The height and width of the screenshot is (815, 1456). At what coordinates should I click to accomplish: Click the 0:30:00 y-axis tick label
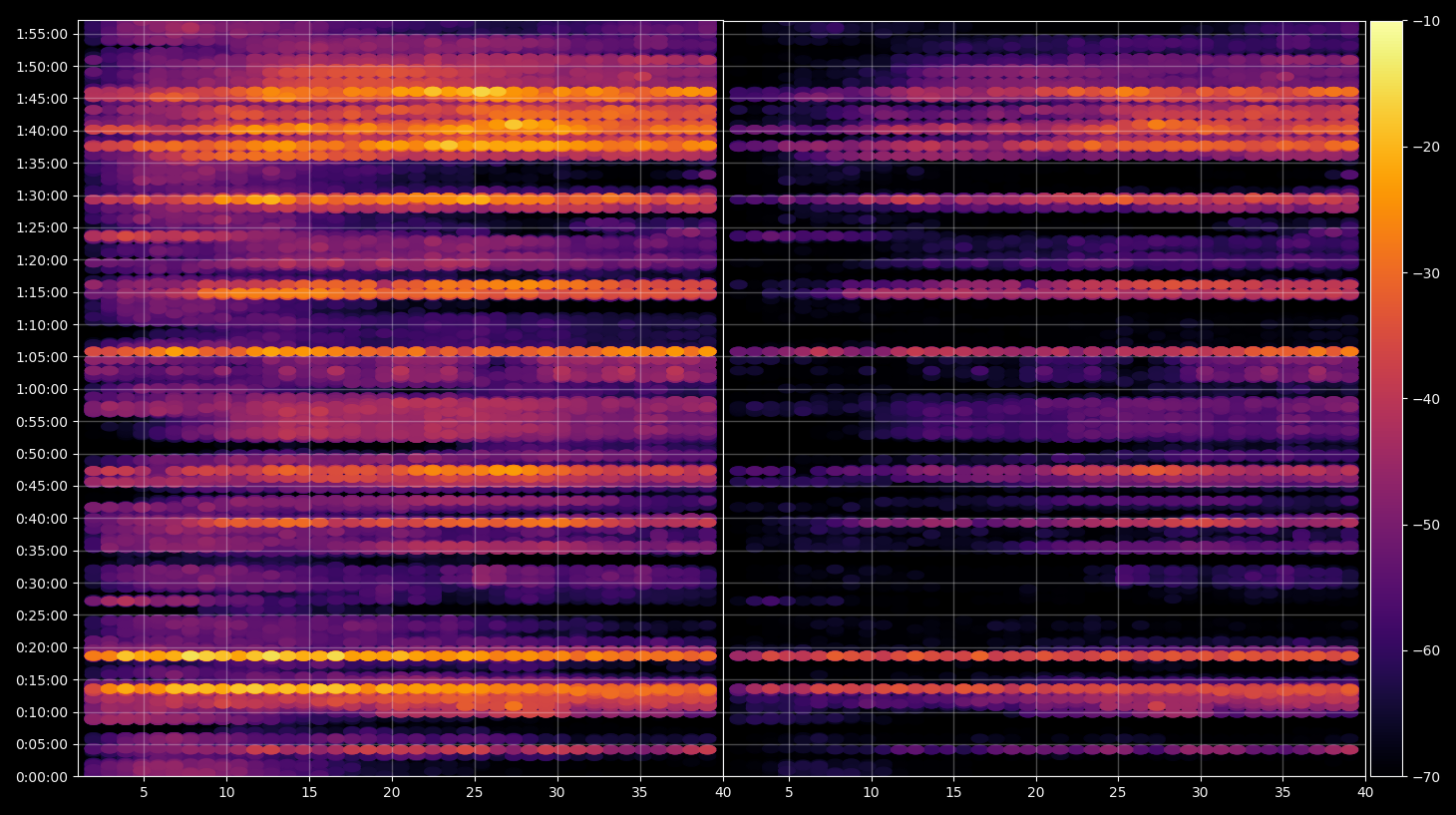(x=42, y=584)
